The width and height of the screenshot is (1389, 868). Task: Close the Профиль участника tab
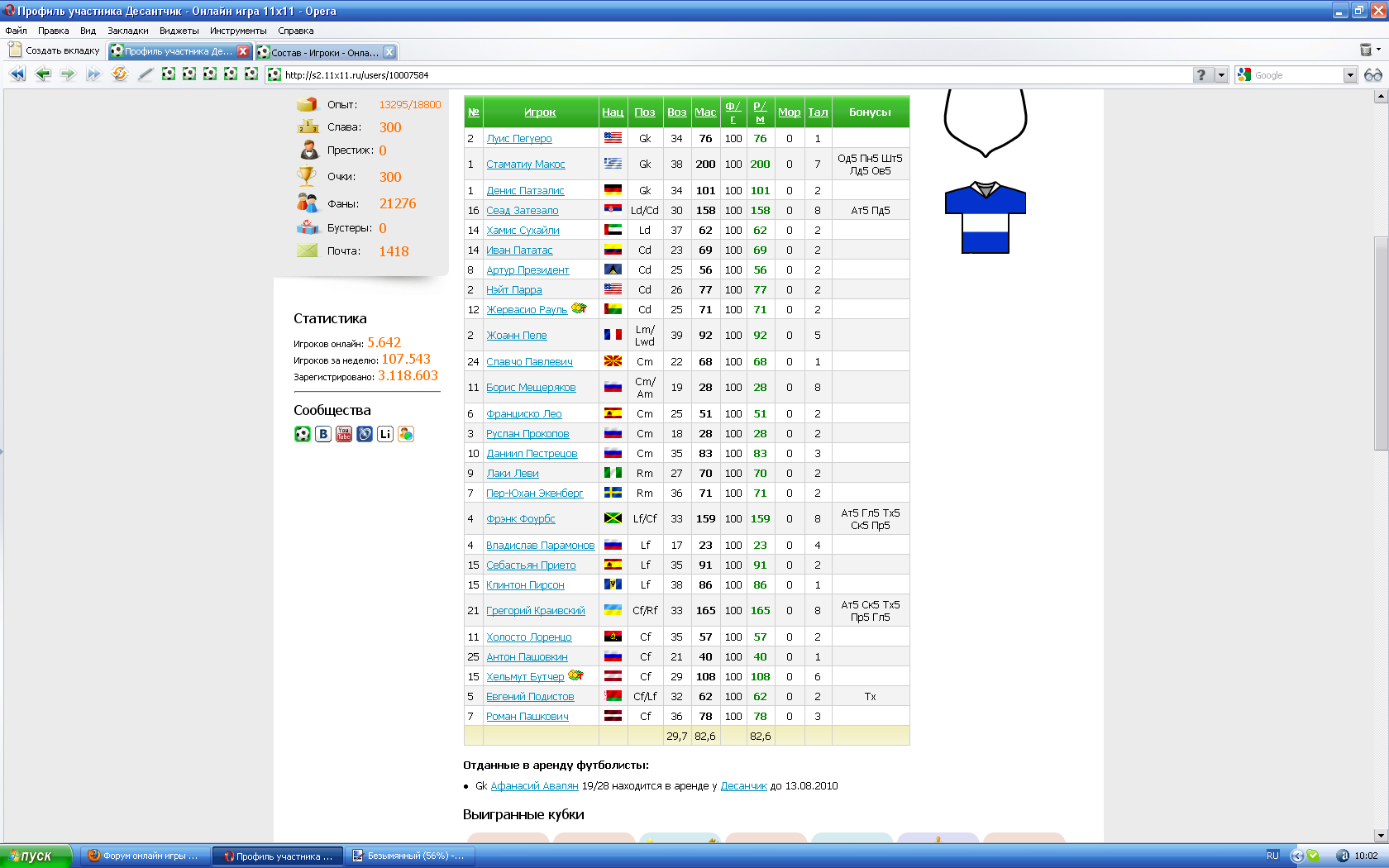click(x=243, y=51)
